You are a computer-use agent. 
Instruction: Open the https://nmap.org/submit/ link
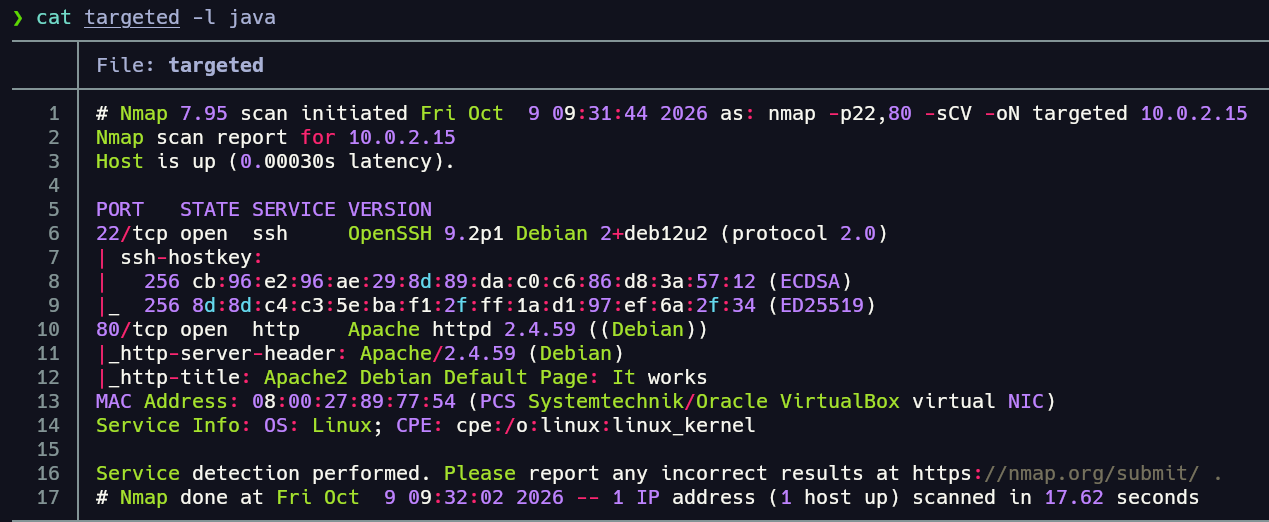(x=1056, y=473)
